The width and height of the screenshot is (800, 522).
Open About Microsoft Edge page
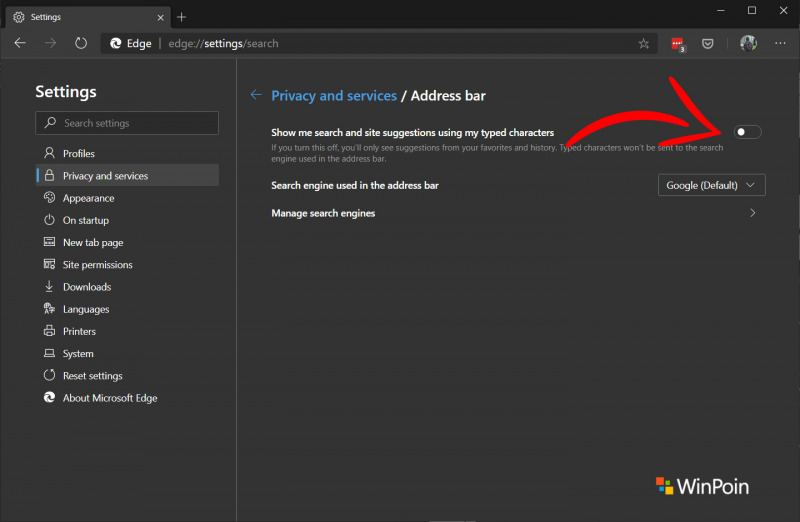click(127, 397)
